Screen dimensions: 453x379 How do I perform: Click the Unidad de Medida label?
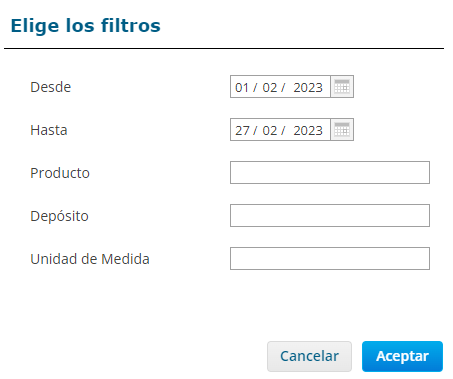(90, 259)
